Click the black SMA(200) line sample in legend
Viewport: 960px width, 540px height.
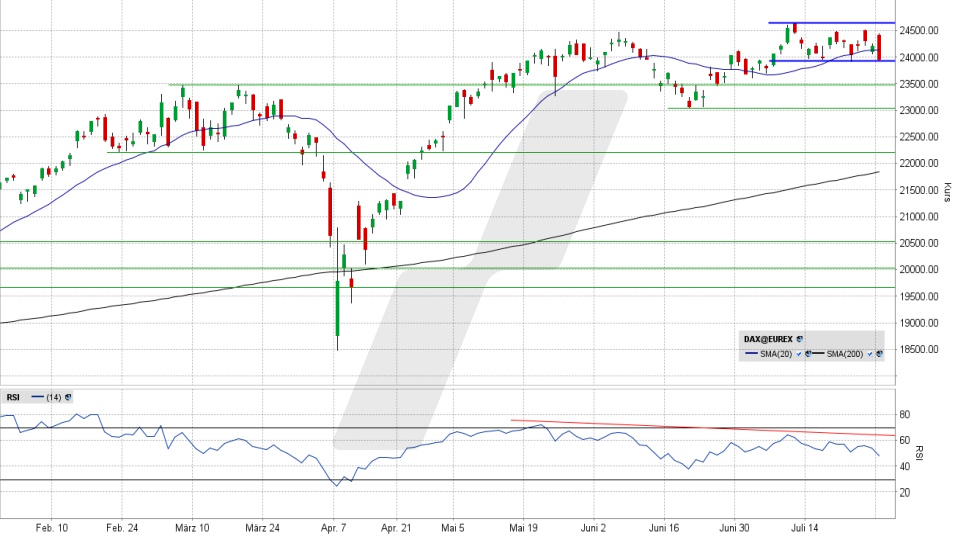(x=818, y=354)
